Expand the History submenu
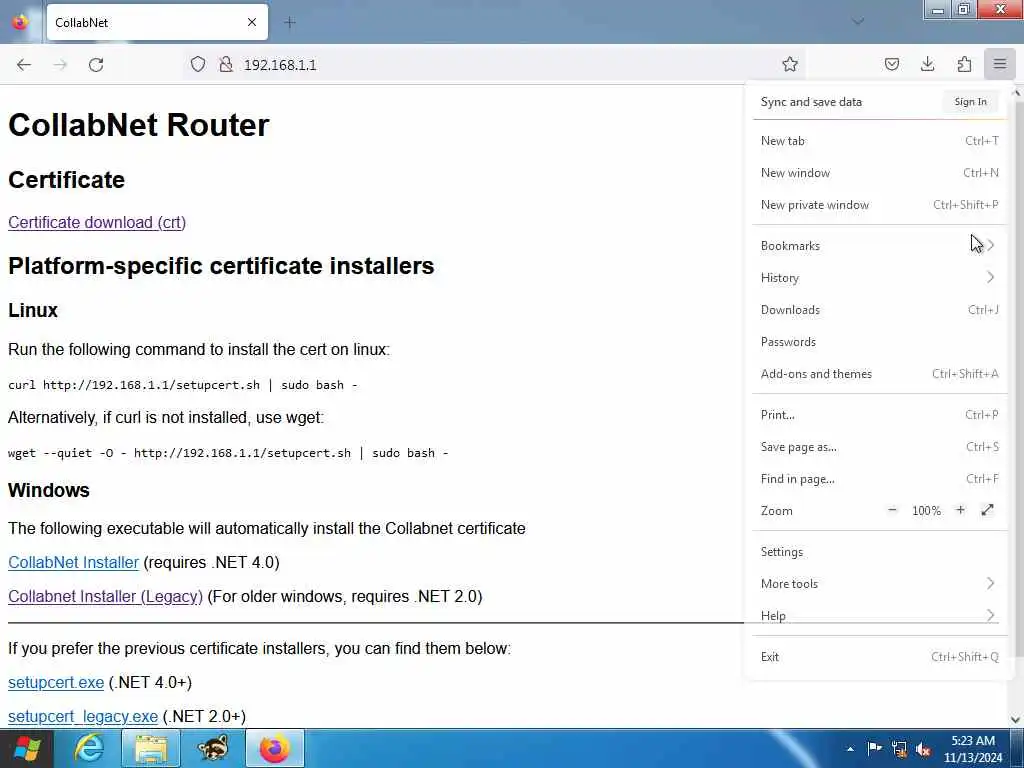This screenshot has width=1024, height=768. pos(879,278)
